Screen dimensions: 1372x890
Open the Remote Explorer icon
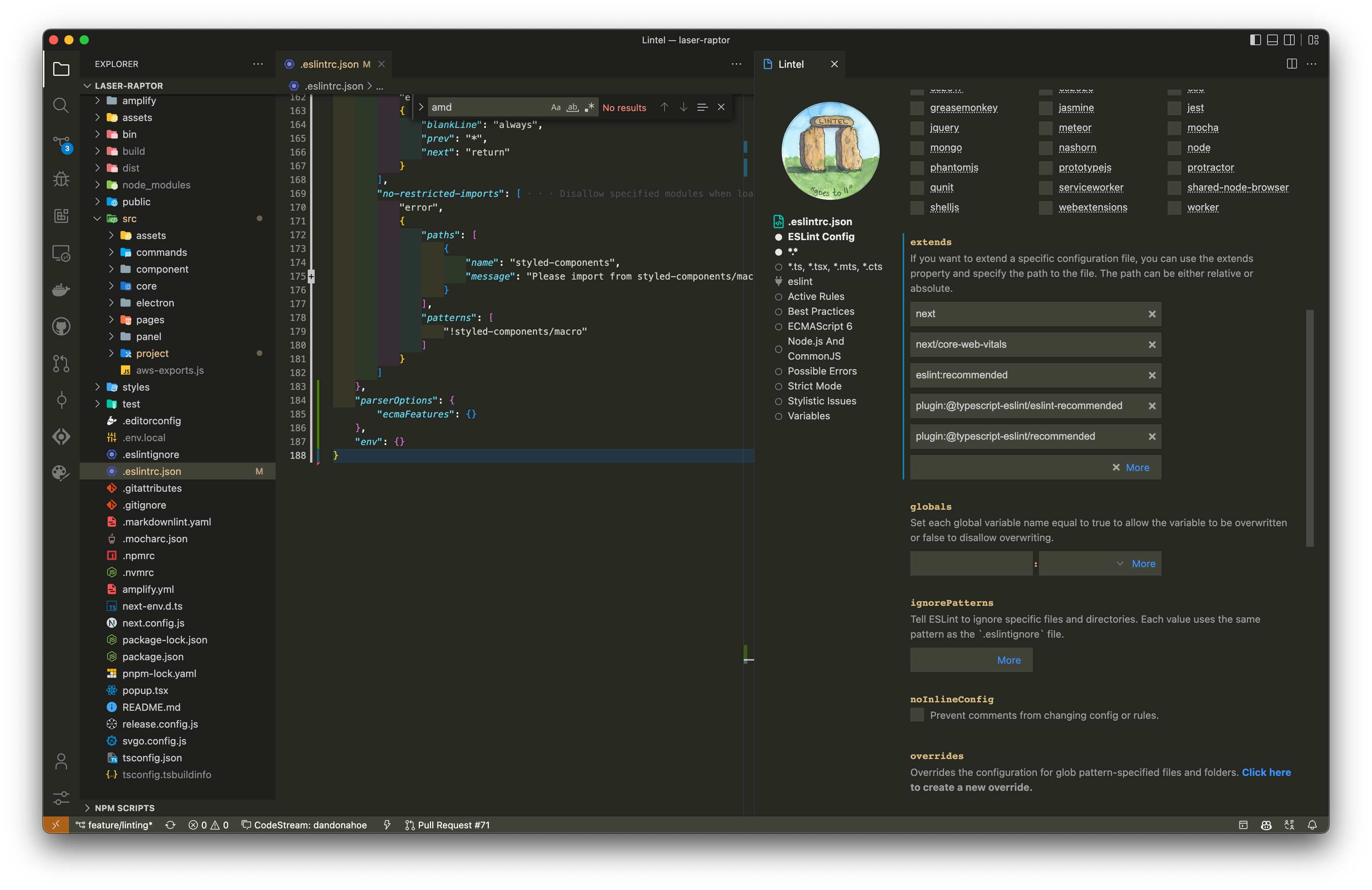click(x=61, y=253)
